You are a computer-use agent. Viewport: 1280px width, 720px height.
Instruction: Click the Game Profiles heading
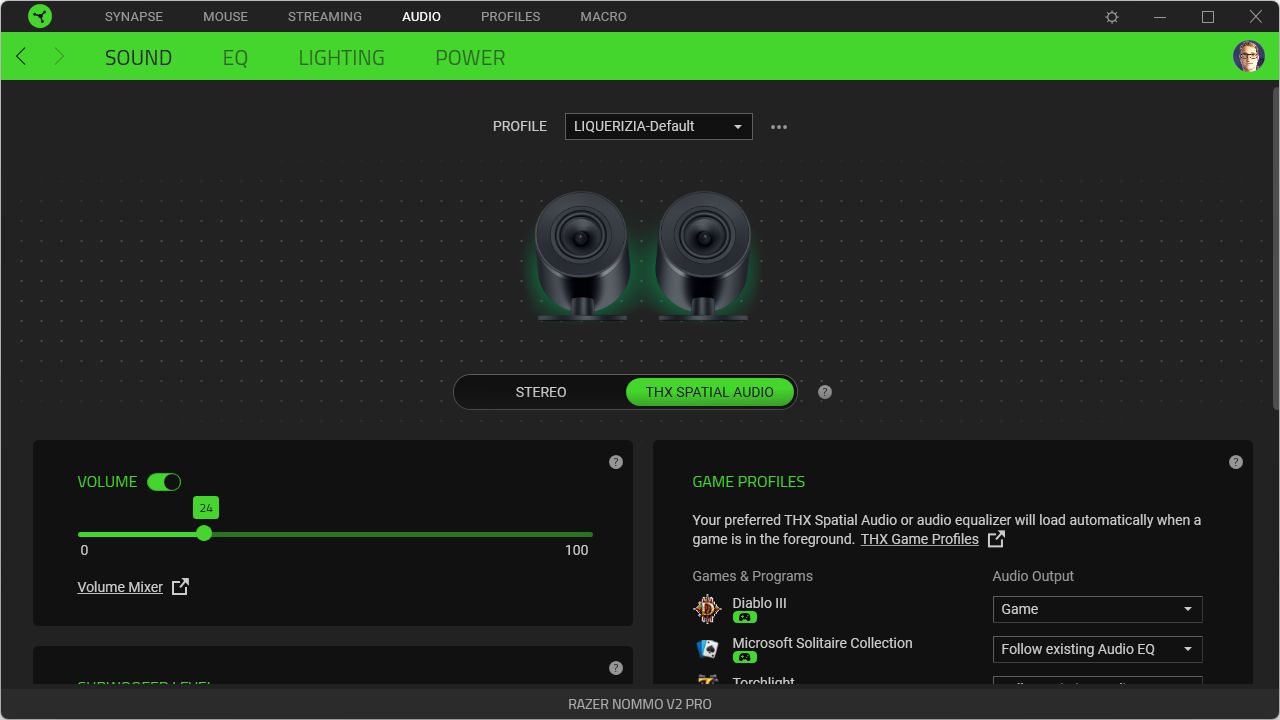click(x=749, y=482)
